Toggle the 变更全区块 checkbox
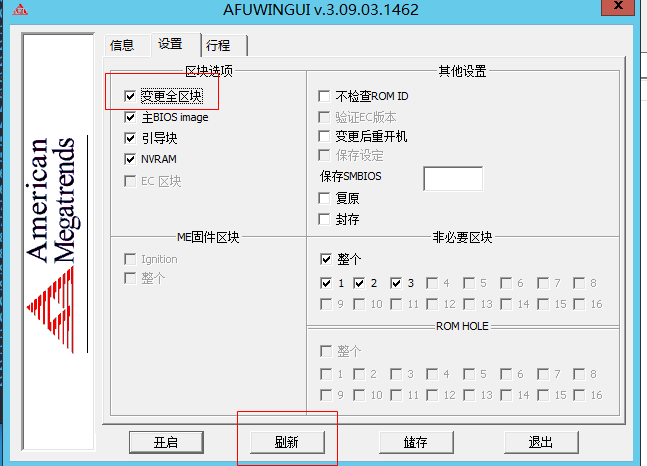 [130, 96]
